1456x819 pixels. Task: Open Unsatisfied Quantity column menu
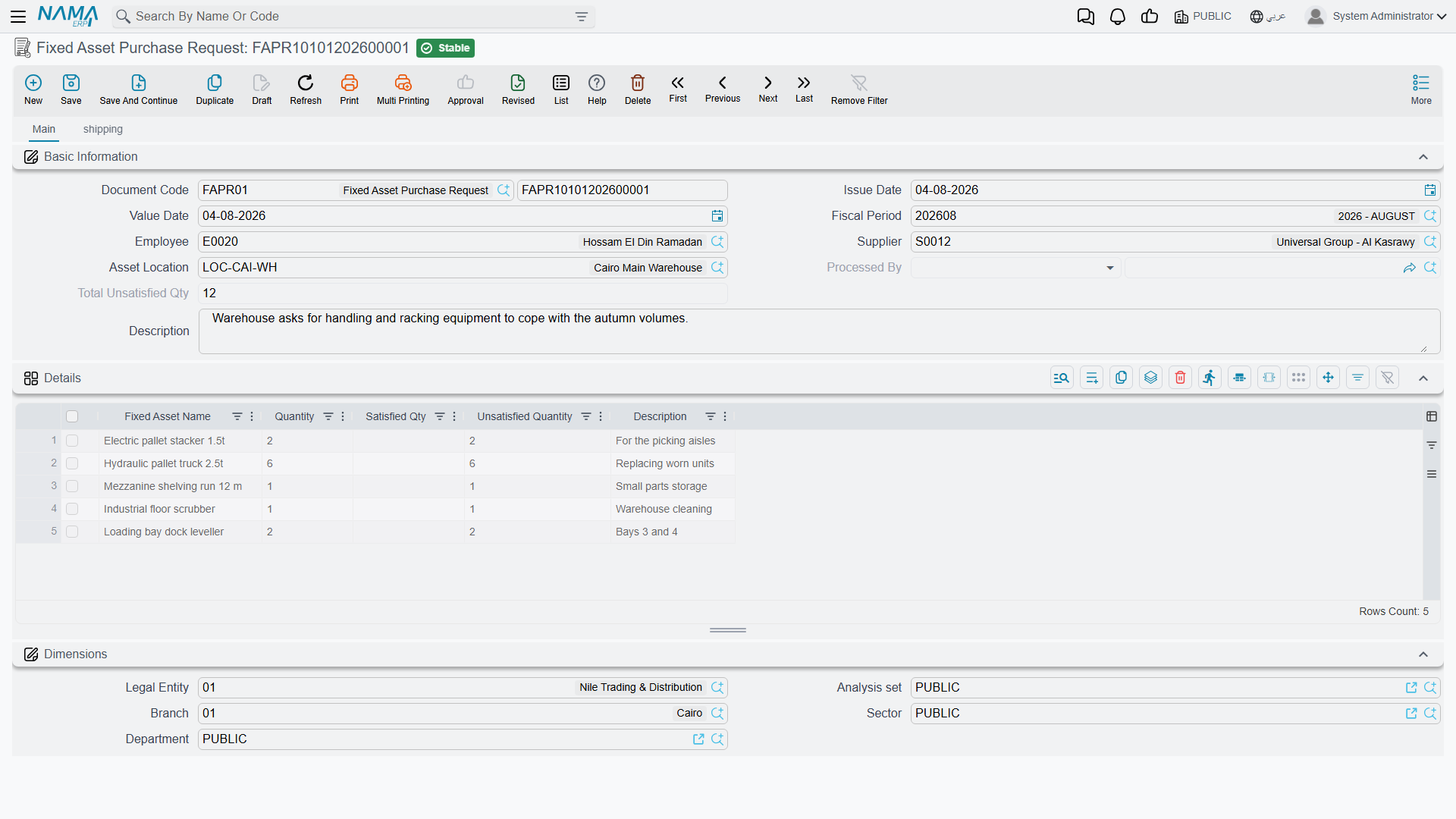601,416
